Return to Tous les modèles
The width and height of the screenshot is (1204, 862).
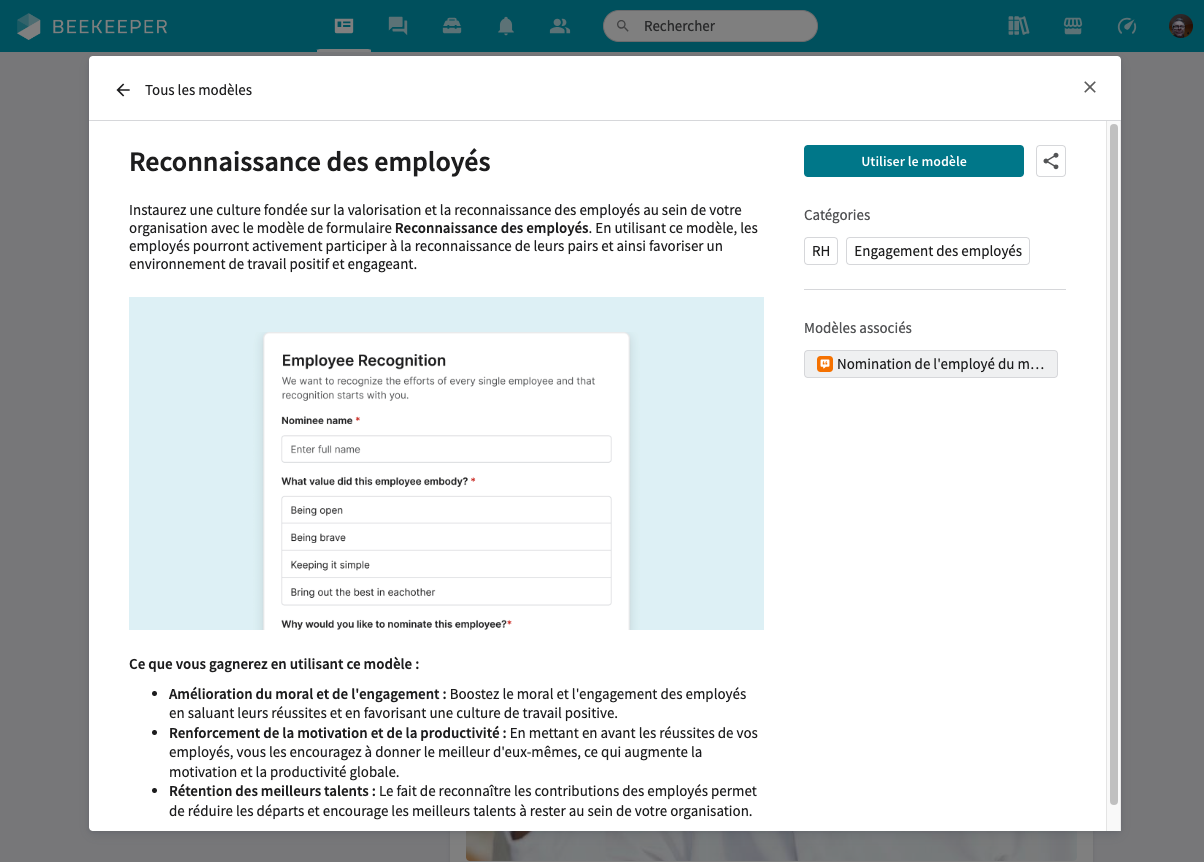(x=198, y=89)
